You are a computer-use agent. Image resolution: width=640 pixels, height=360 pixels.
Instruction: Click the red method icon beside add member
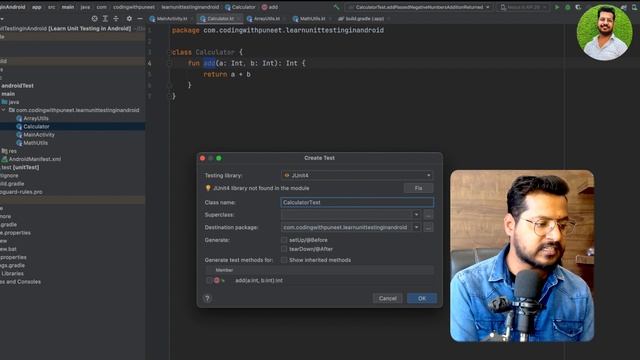217,280
